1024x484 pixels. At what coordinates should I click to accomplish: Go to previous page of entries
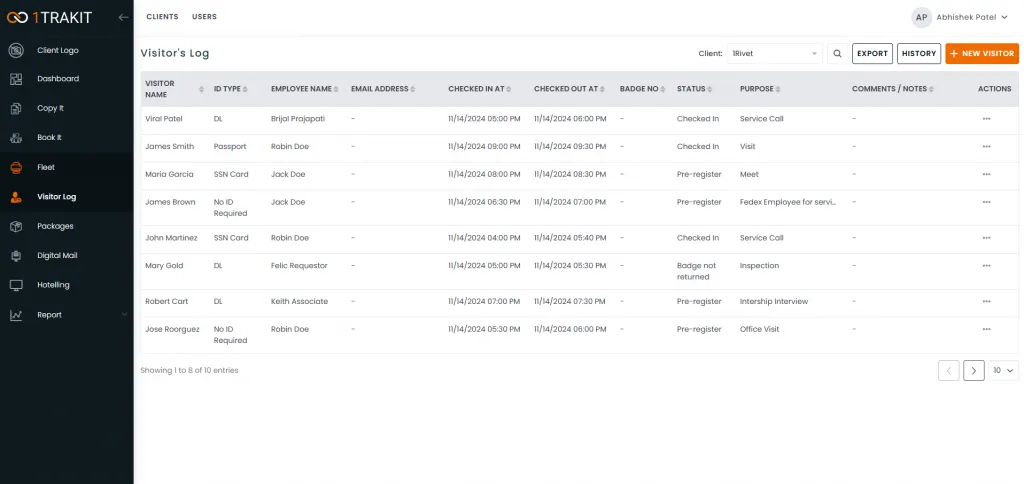(x=948, y=370)
